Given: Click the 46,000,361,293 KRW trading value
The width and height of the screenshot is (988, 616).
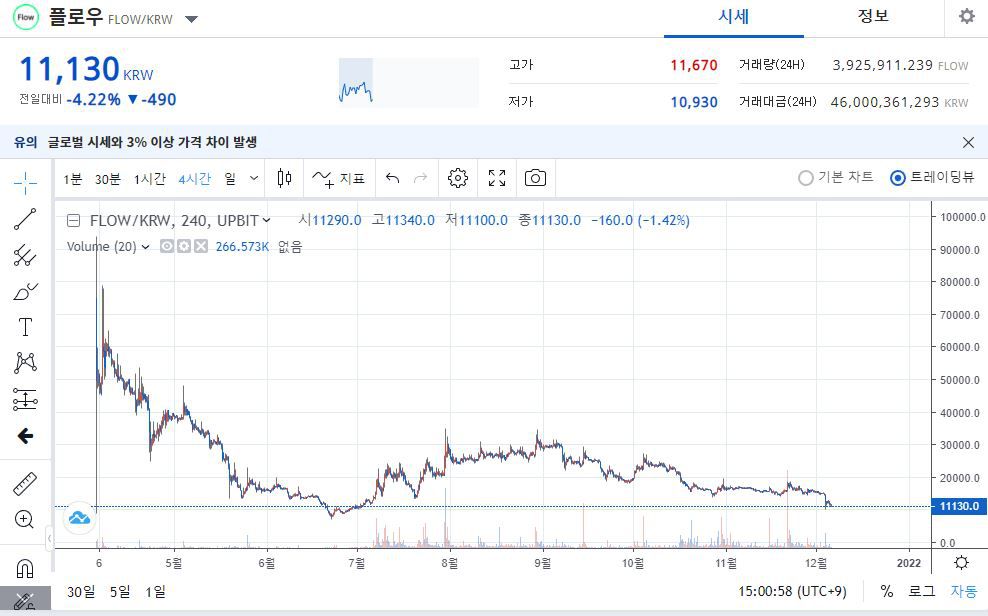Looking at the screenshot, I should click(x=899, y=103).
